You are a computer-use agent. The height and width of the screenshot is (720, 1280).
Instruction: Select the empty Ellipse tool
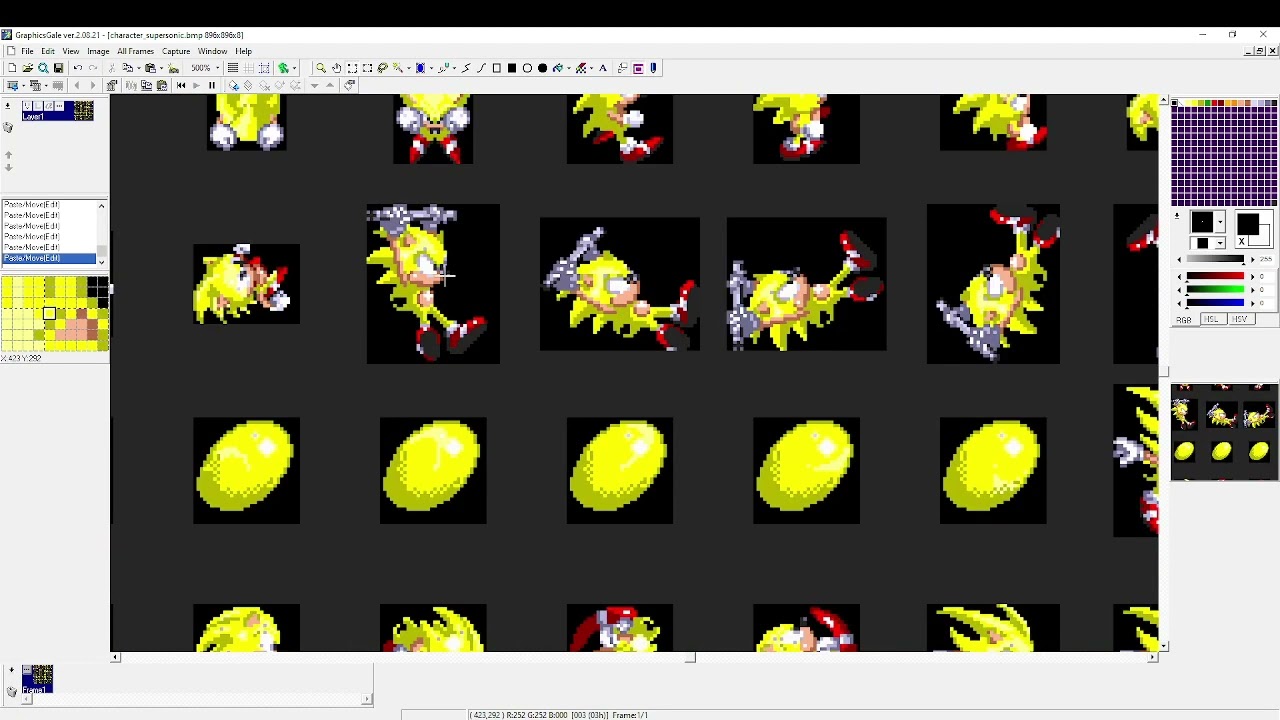click(x=527, y=68)
